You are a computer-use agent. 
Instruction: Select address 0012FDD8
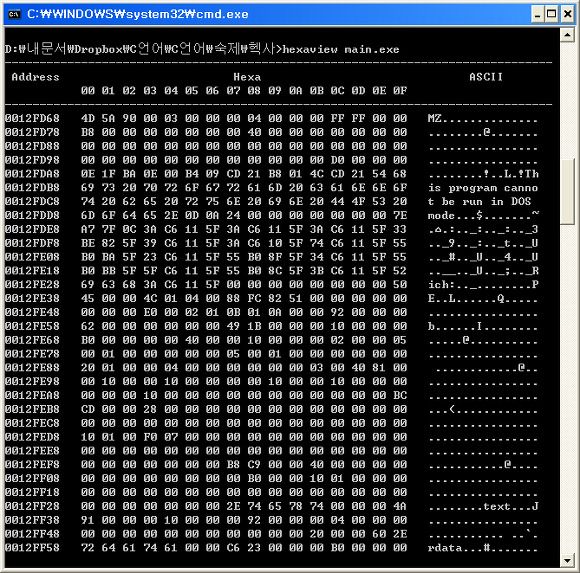32,215
